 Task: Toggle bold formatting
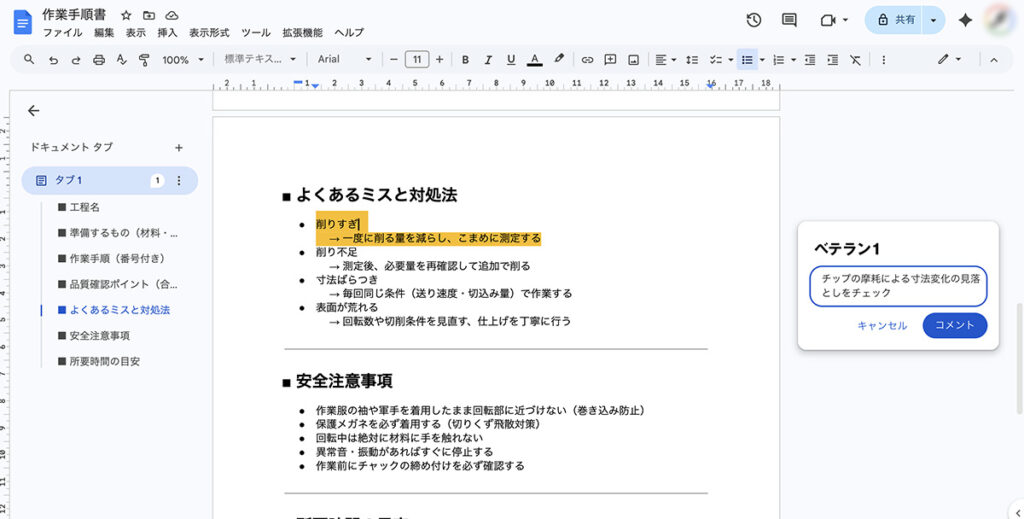coord(465,59)
